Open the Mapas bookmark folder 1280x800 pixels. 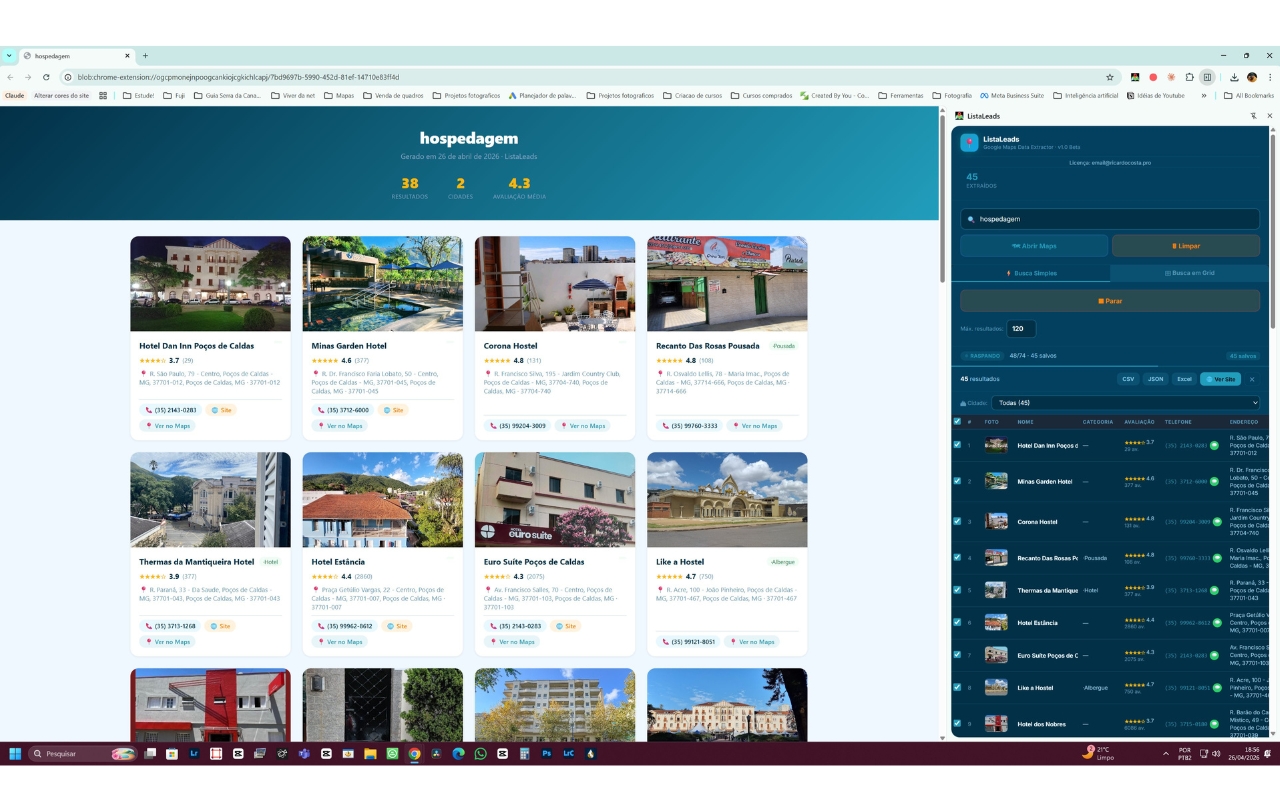pos(339,95)
